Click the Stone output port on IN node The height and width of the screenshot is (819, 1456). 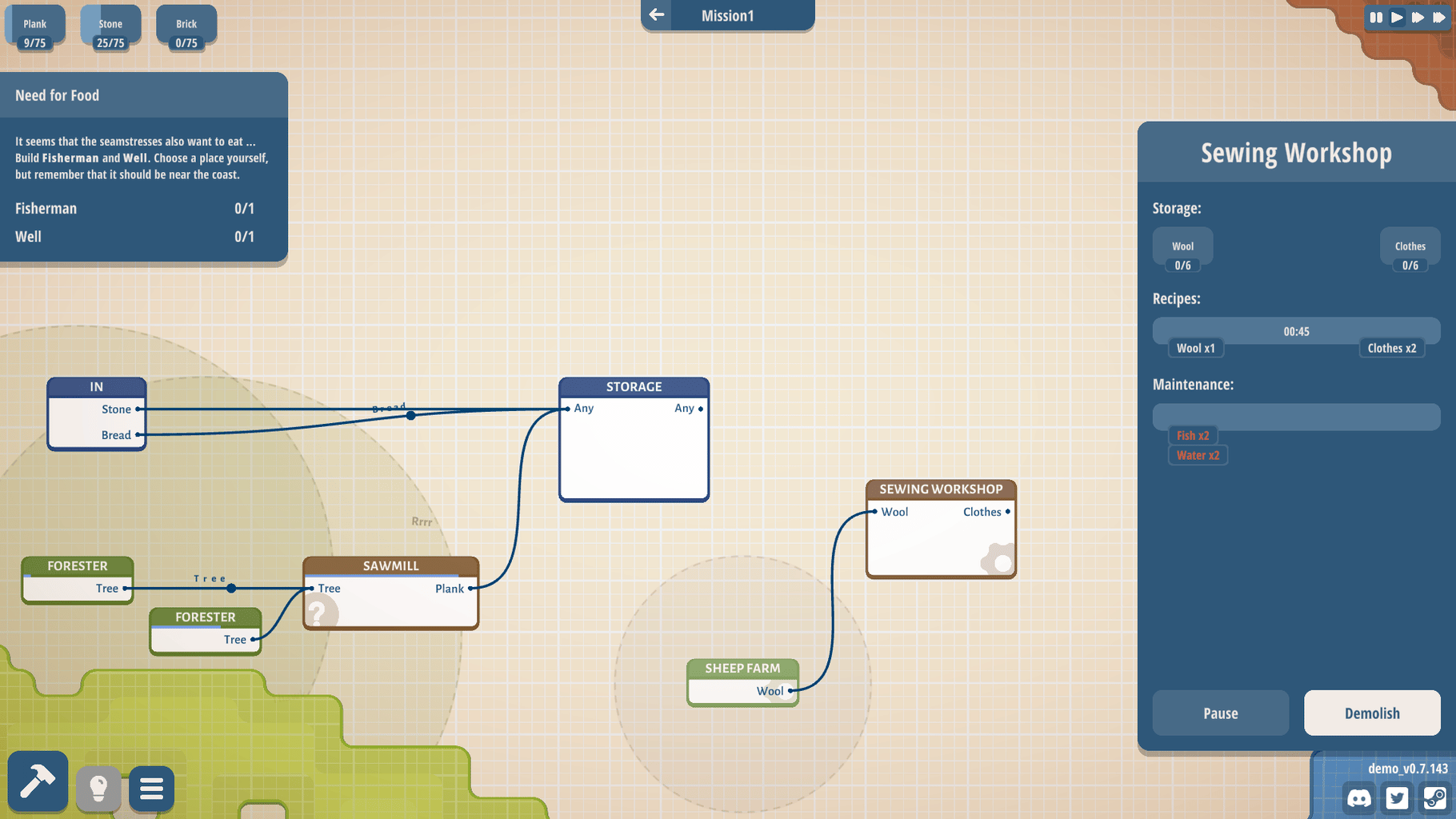pyautogui.click(x=138, y=409)
